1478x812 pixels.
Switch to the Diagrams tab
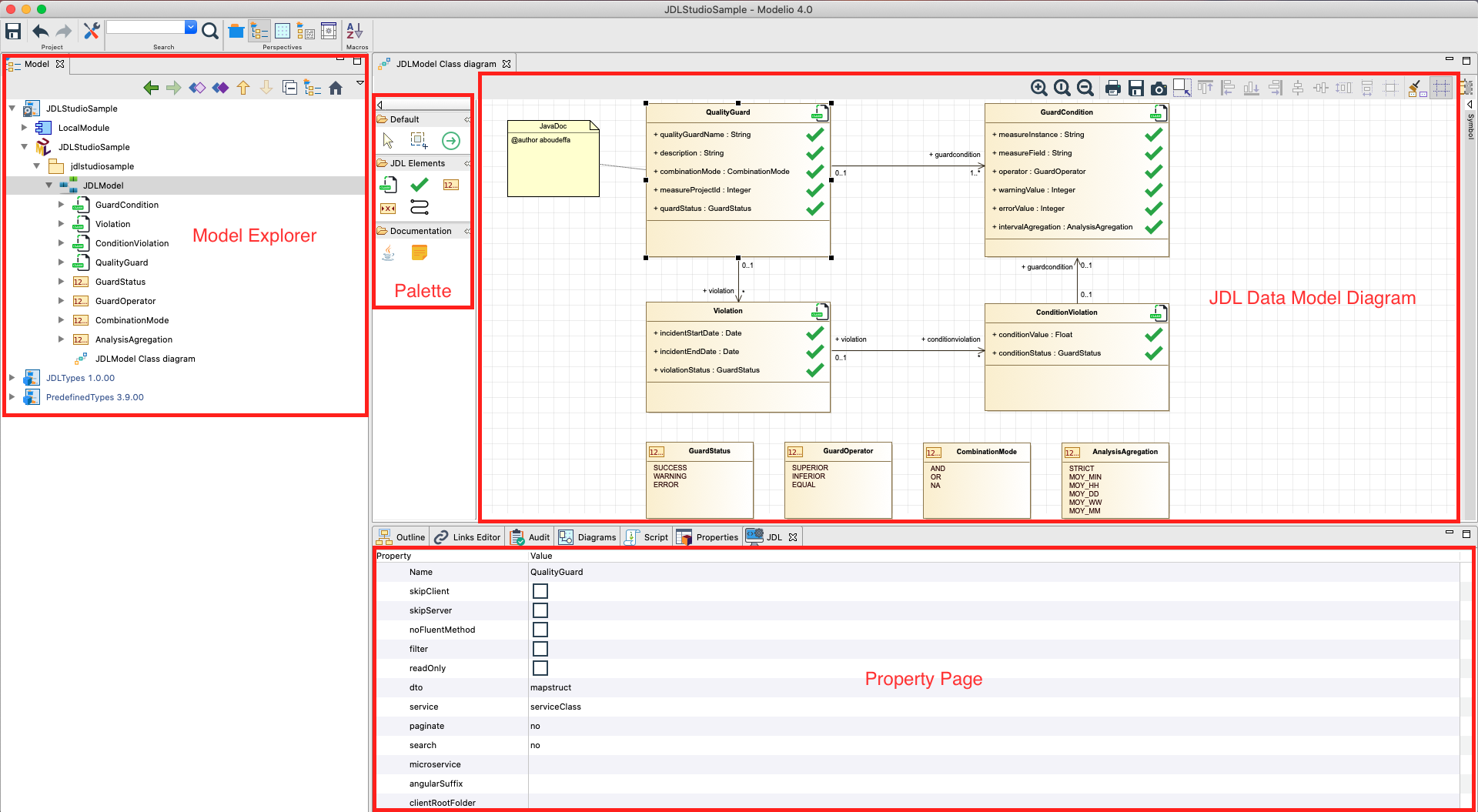click(587, 537)
